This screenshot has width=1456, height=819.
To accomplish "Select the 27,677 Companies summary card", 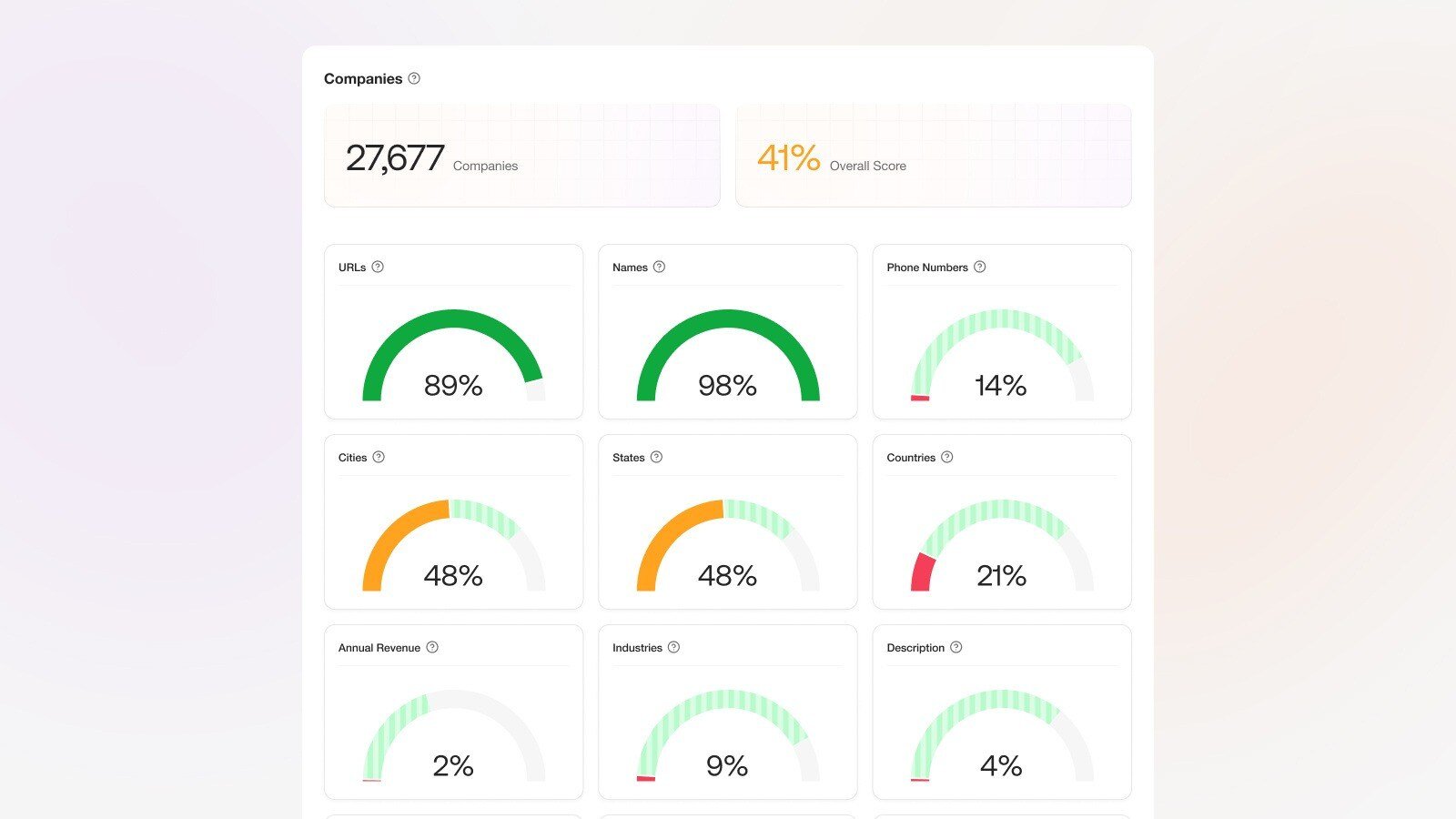I will [x=522, y=156].
